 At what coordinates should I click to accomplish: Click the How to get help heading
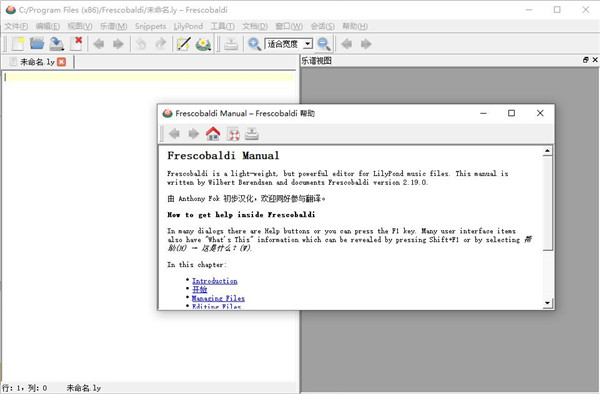pyautogui.click(x=241, y=215)
